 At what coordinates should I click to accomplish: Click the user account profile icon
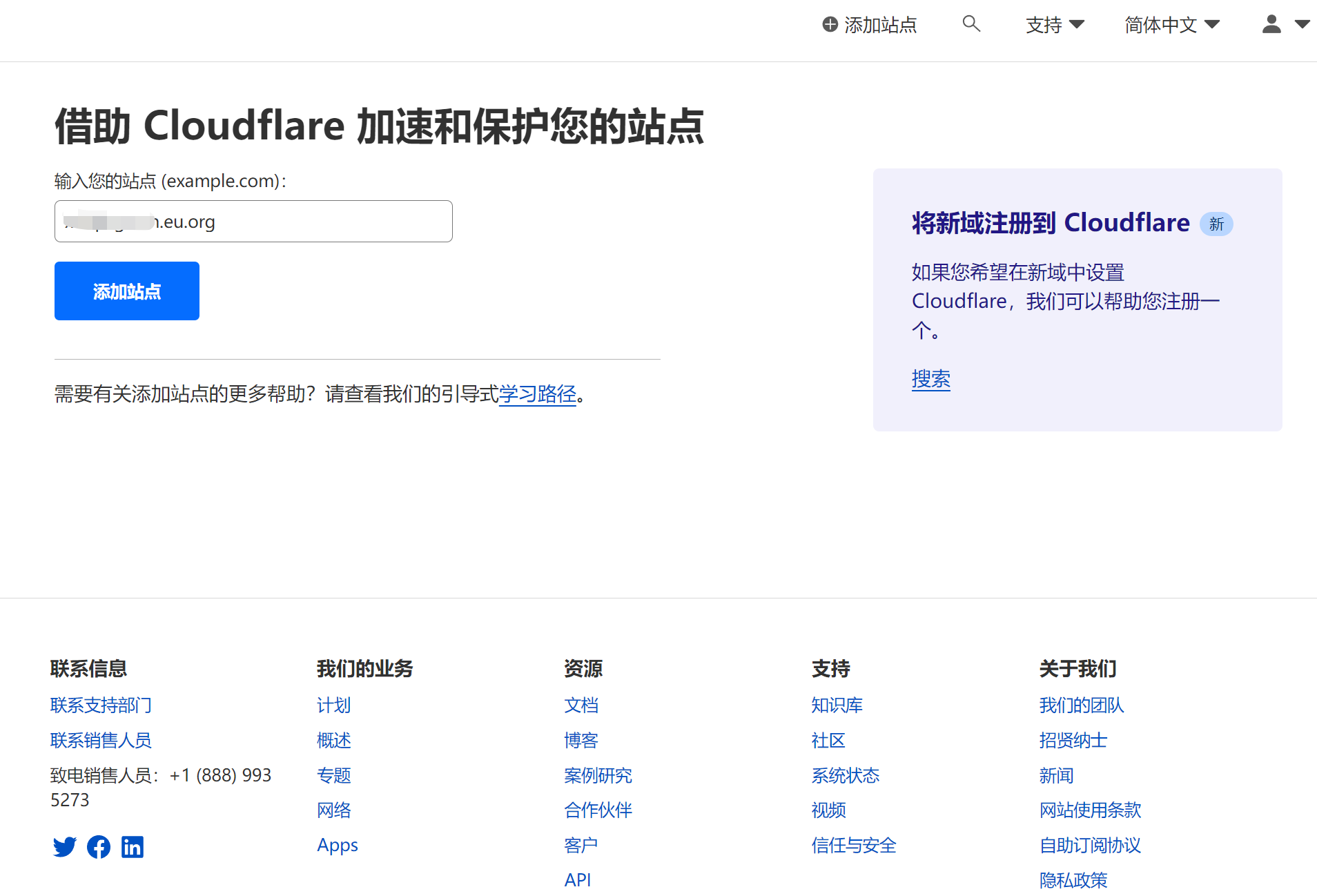click(x=1271, y=24)
